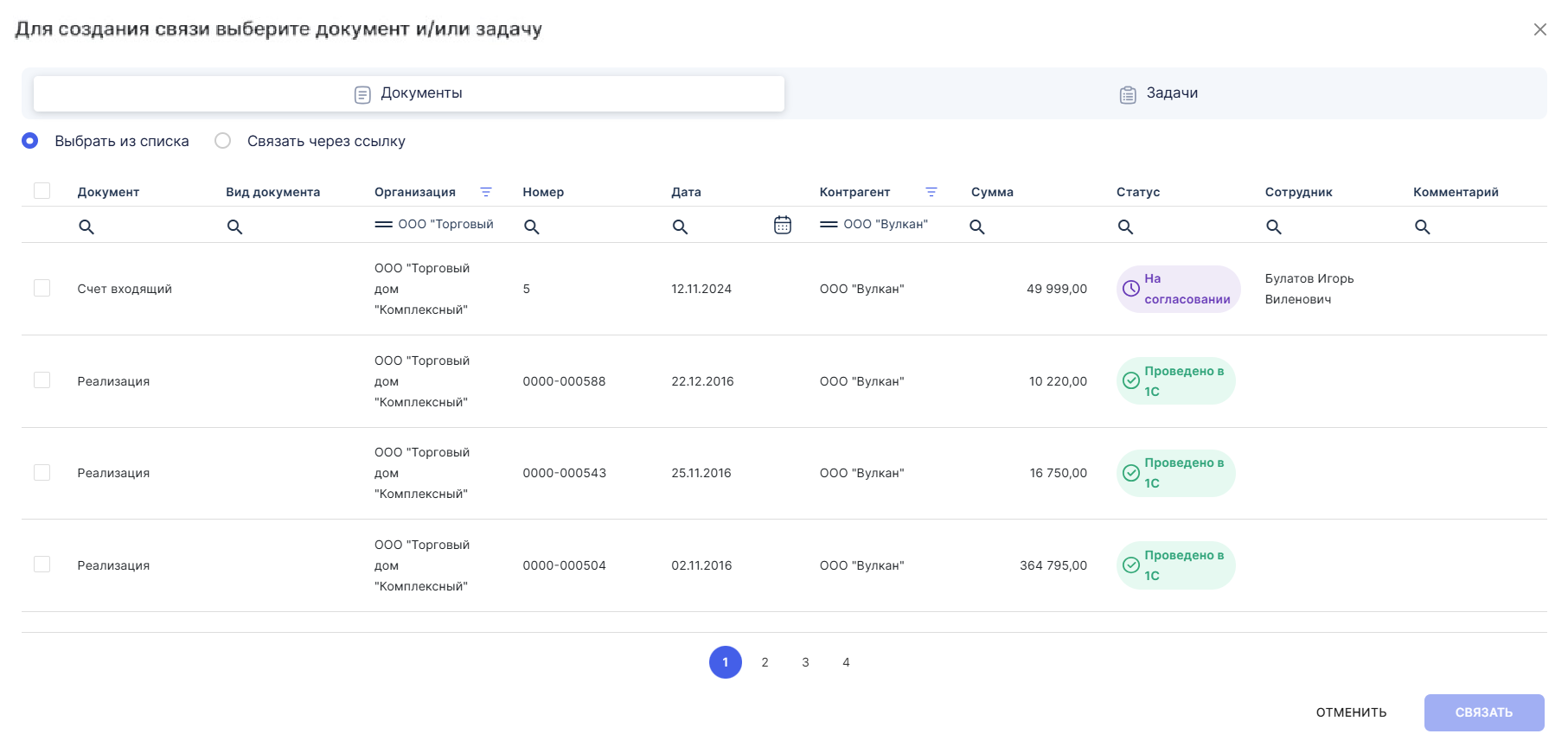Select the Связать через ссылку radio option
Viewport: 1568px width, 753px height.
point(223,141)
